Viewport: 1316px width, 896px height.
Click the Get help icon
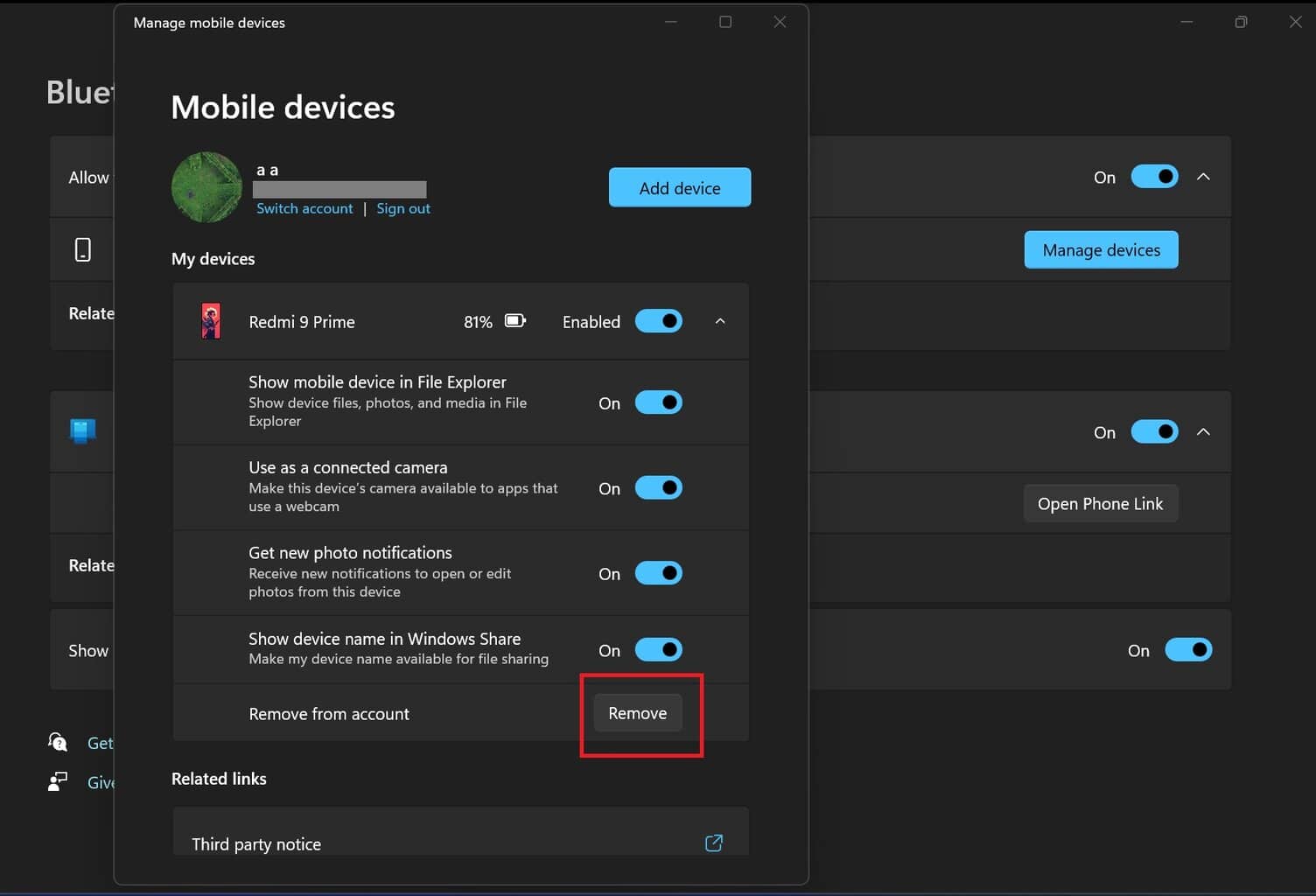click(58, 742)
